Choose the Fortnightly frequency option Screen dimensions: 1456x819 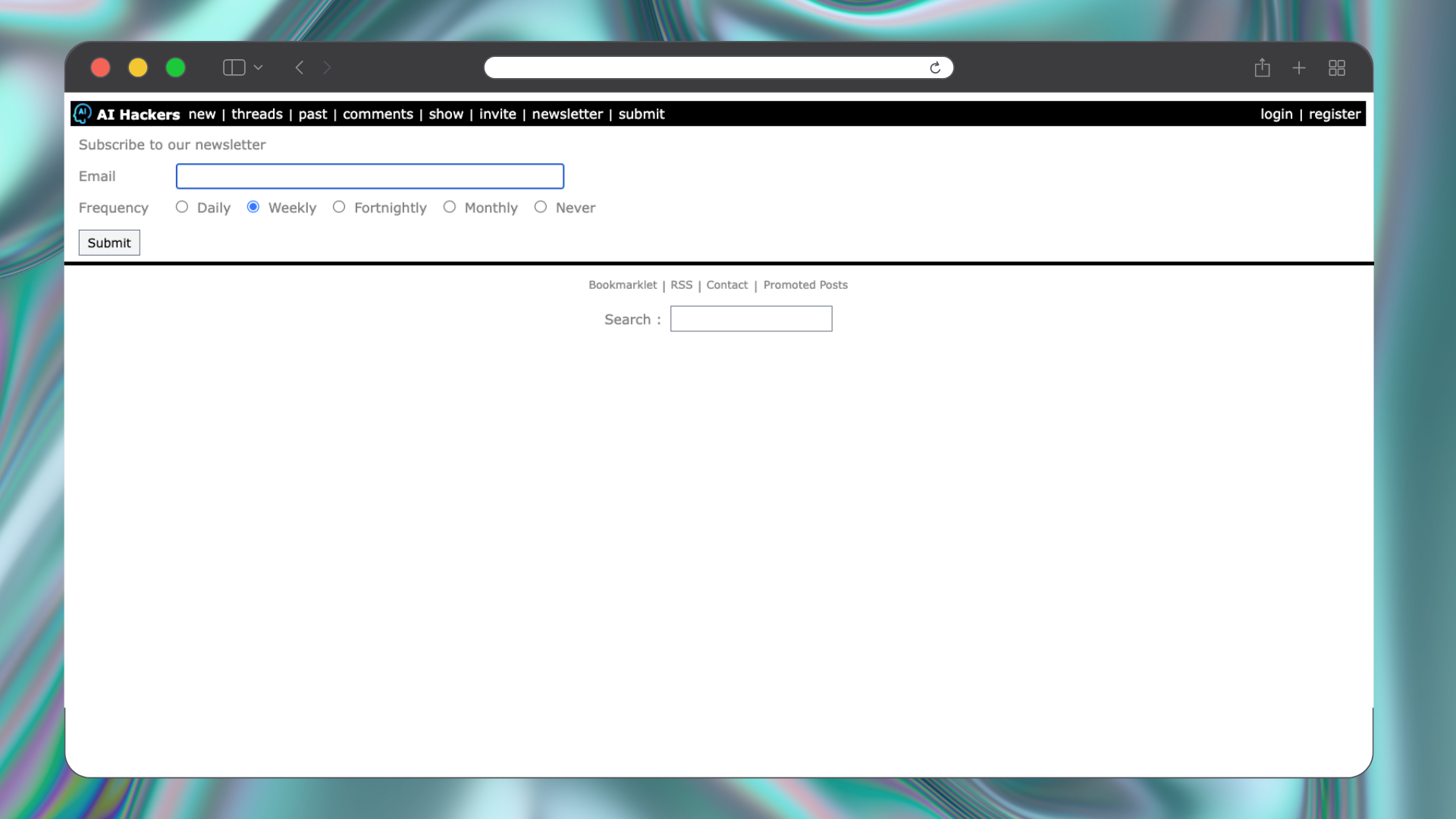click(339, 207)
